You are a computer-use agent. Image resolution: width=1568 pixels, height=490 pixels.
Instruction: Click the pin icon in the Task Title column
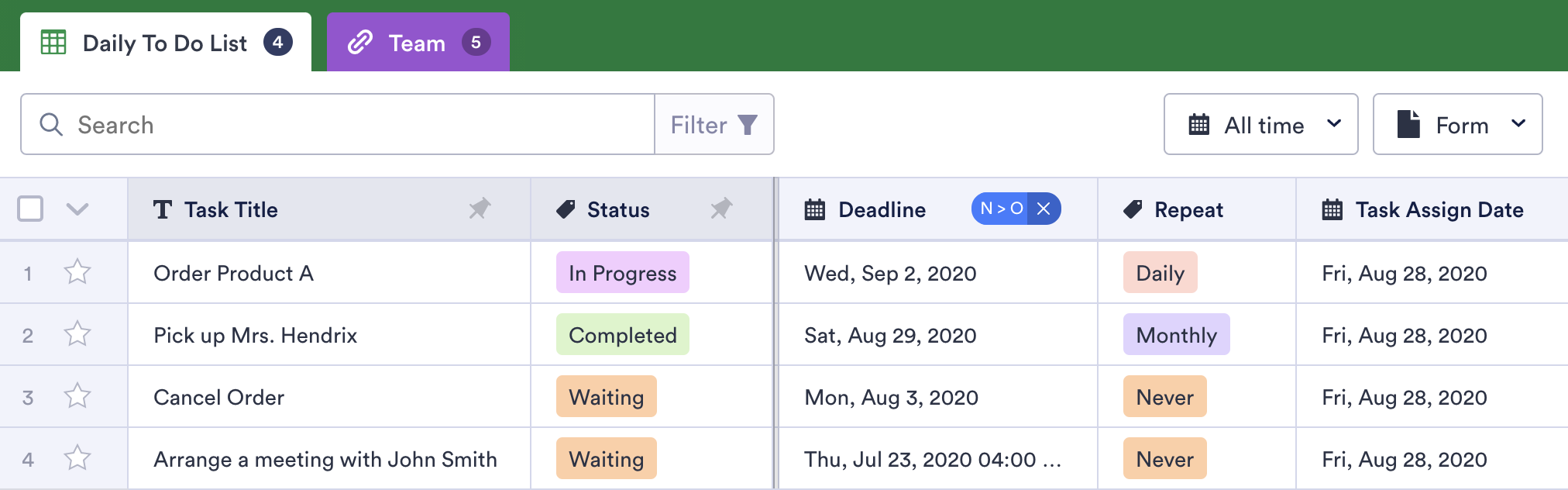coord(480,209)
